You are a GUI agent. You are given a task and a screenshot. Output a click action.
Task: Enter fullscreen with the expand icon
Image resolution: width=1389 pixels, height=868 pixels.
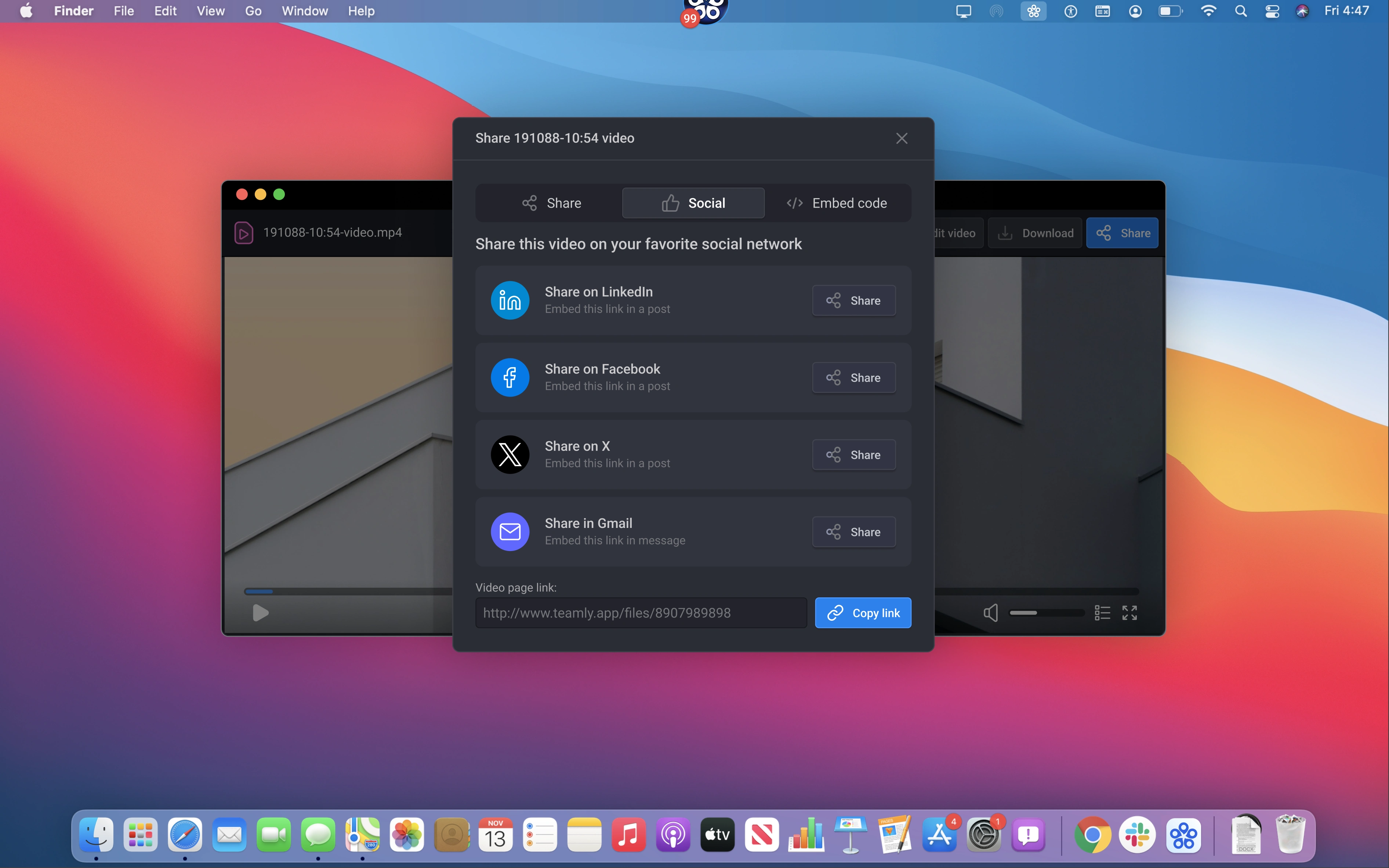click(x=1129, y=613)
